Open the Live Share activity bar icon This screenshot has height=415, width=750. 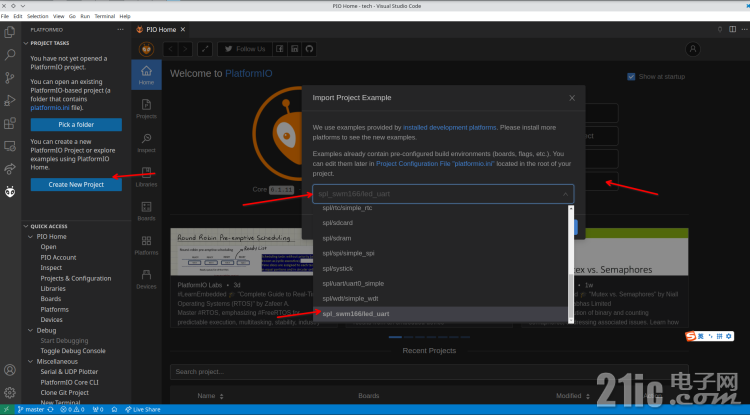pos(10,169)
